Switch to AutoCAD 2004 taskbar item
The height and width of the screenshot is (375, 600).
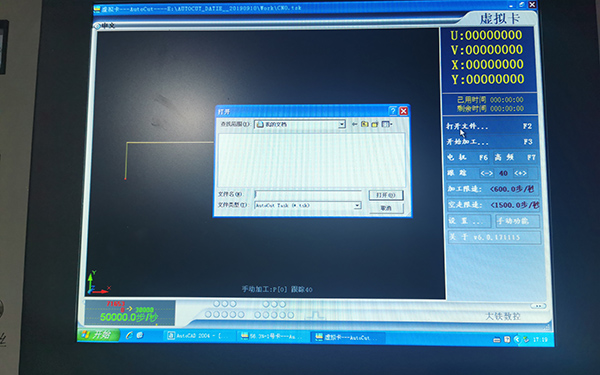coord(197,336)
